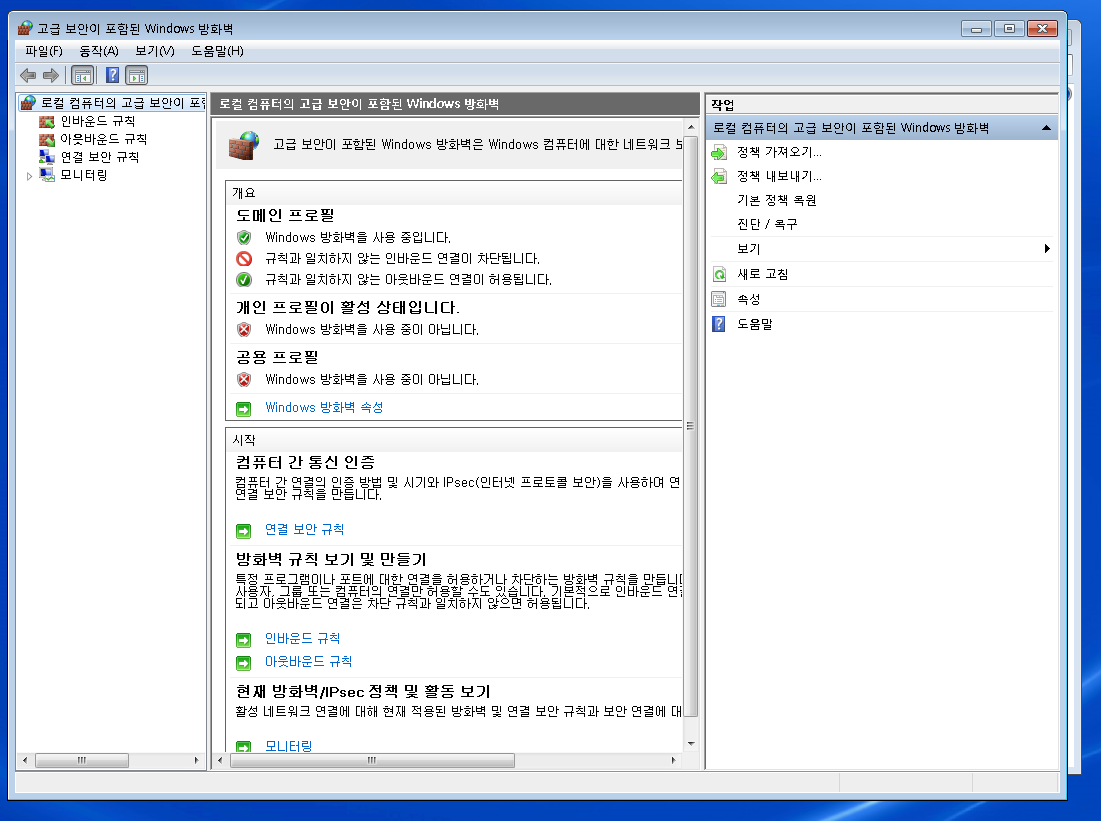Click red blocked icon for inbound connections
Viewport: 1101px width, 821px height.
coord(244,258)
